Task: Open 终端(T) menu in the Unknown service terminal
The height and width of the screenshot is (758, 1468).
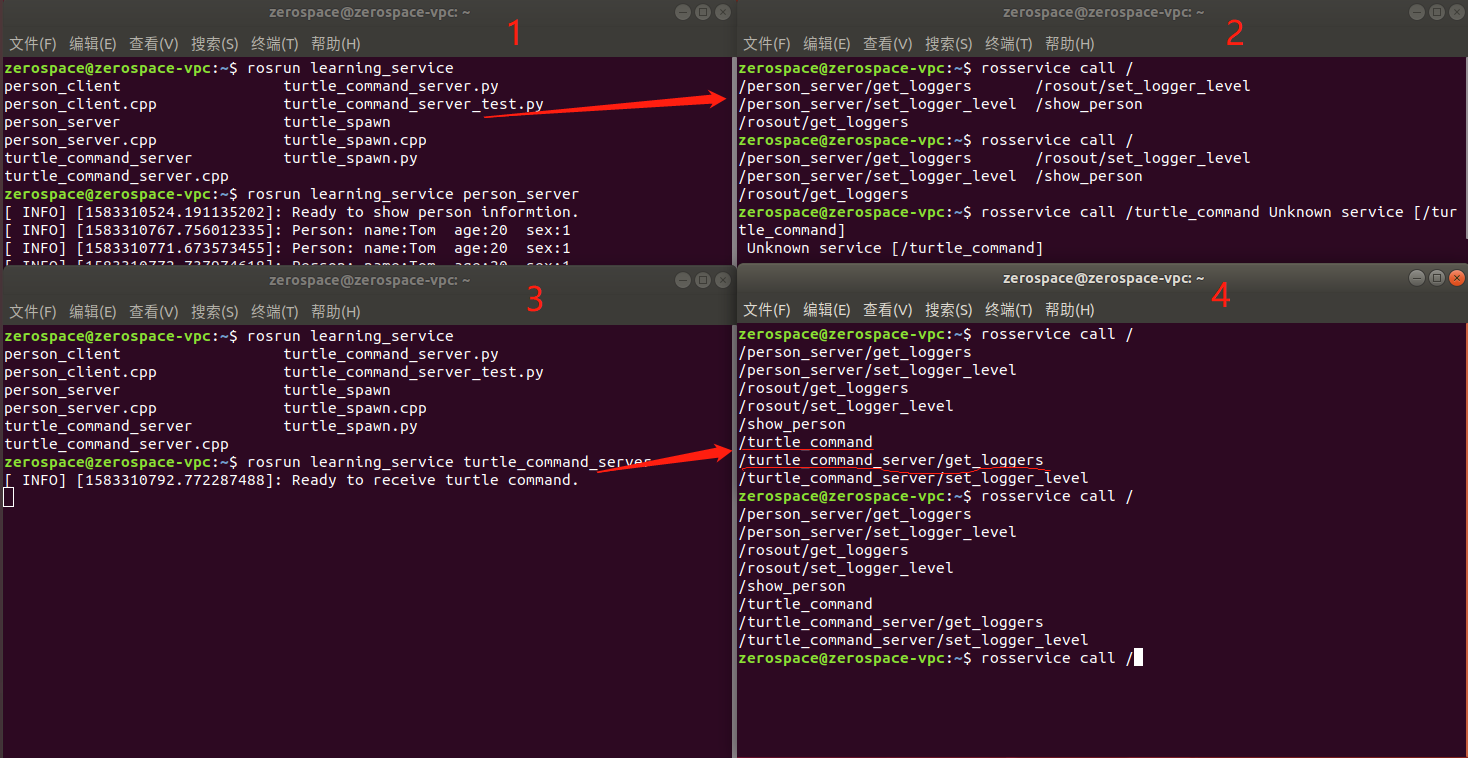Action: [x=1009, y=44]
